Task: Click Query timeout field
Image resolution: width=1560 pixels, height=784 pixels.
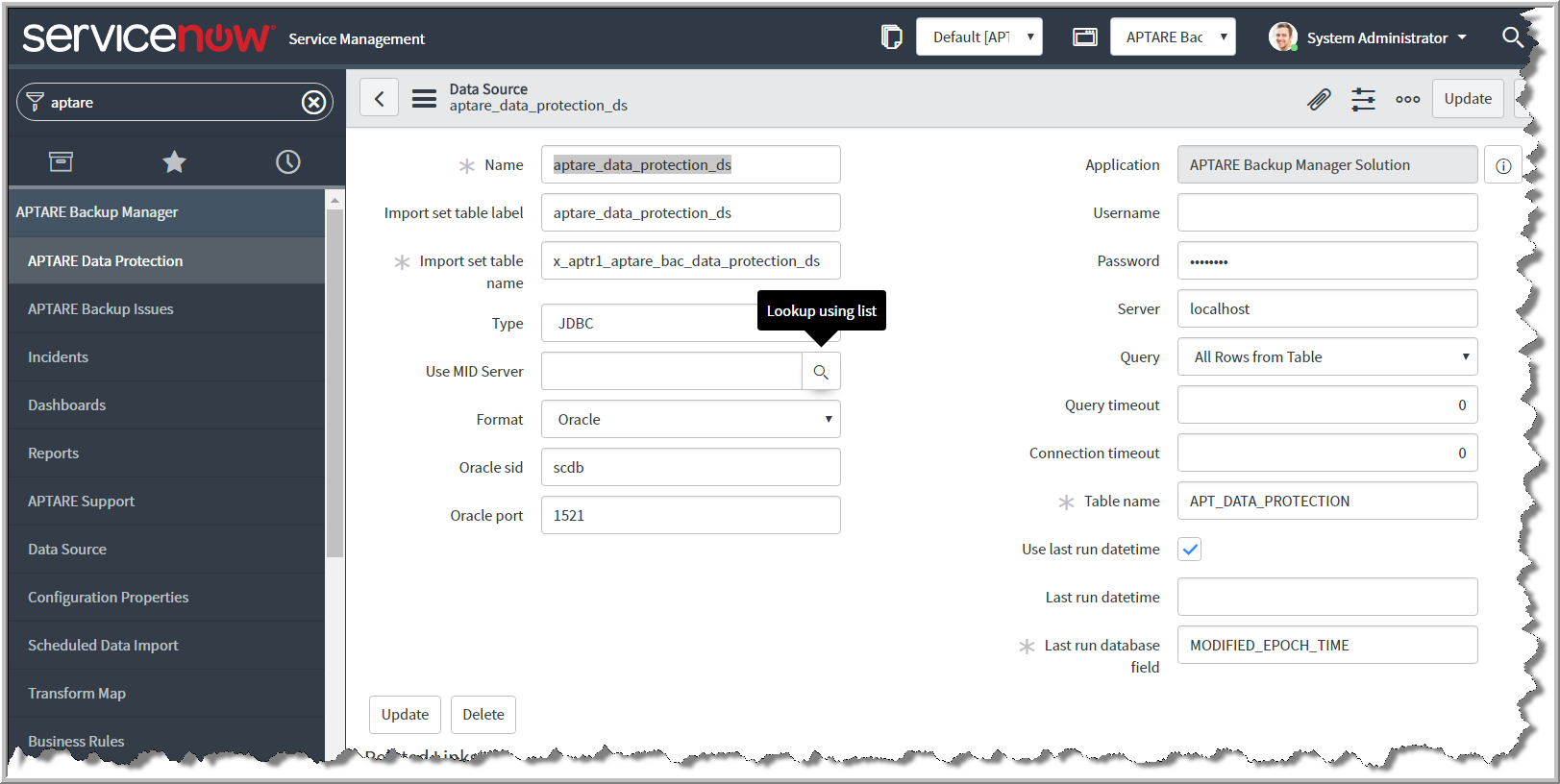Action: tap(1327, 404)
